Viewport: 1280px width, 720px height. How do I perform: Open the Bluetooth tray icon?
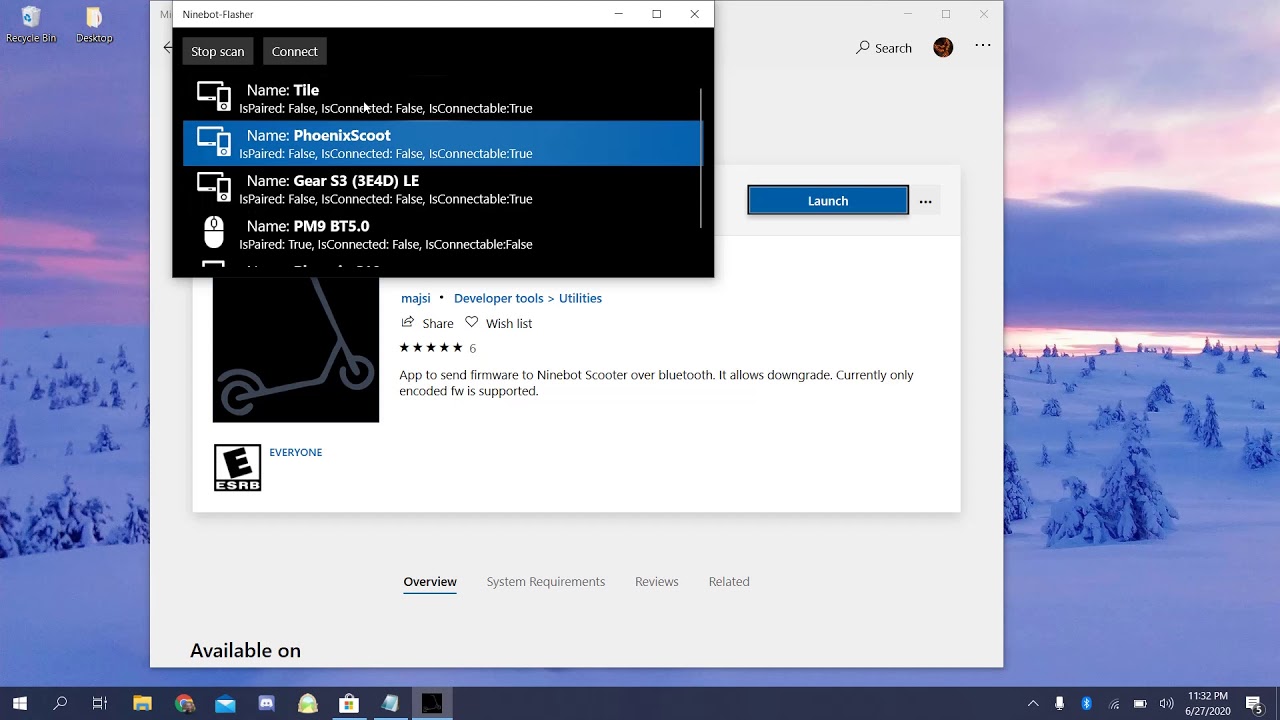pos(1087,704)
